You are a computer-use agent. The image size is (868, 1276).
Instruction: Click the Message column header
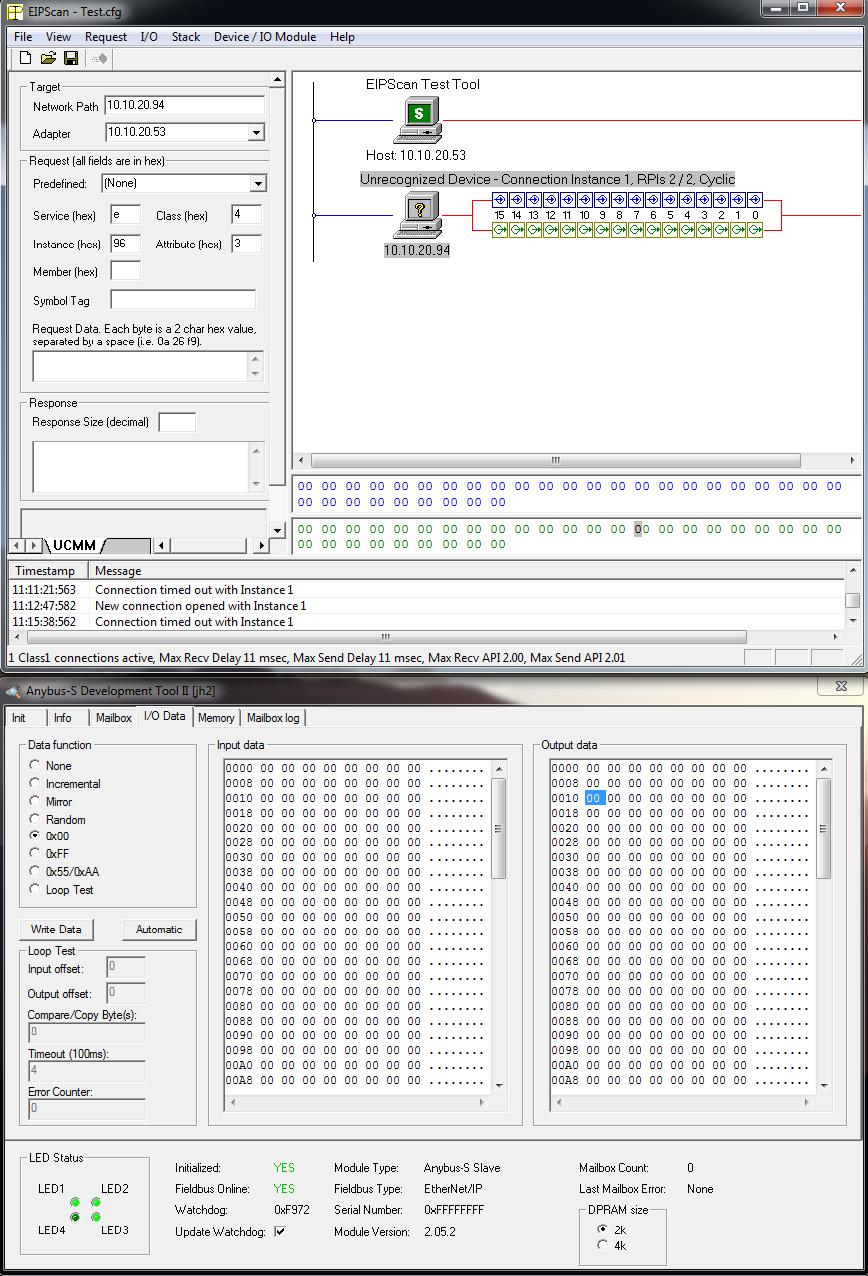(467, 571)
